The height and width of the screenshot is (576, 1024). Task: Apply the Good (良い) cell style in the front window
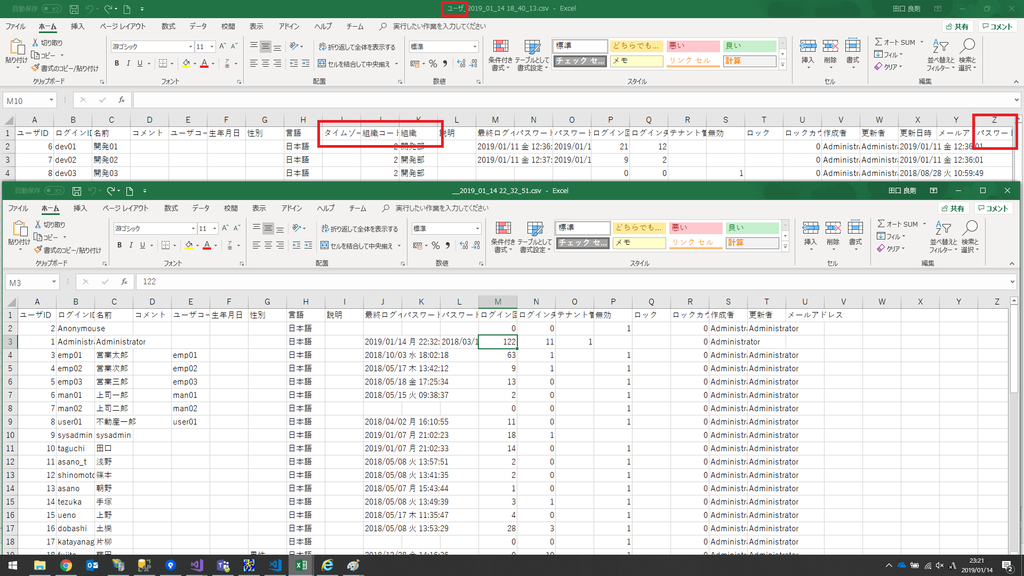752,227
